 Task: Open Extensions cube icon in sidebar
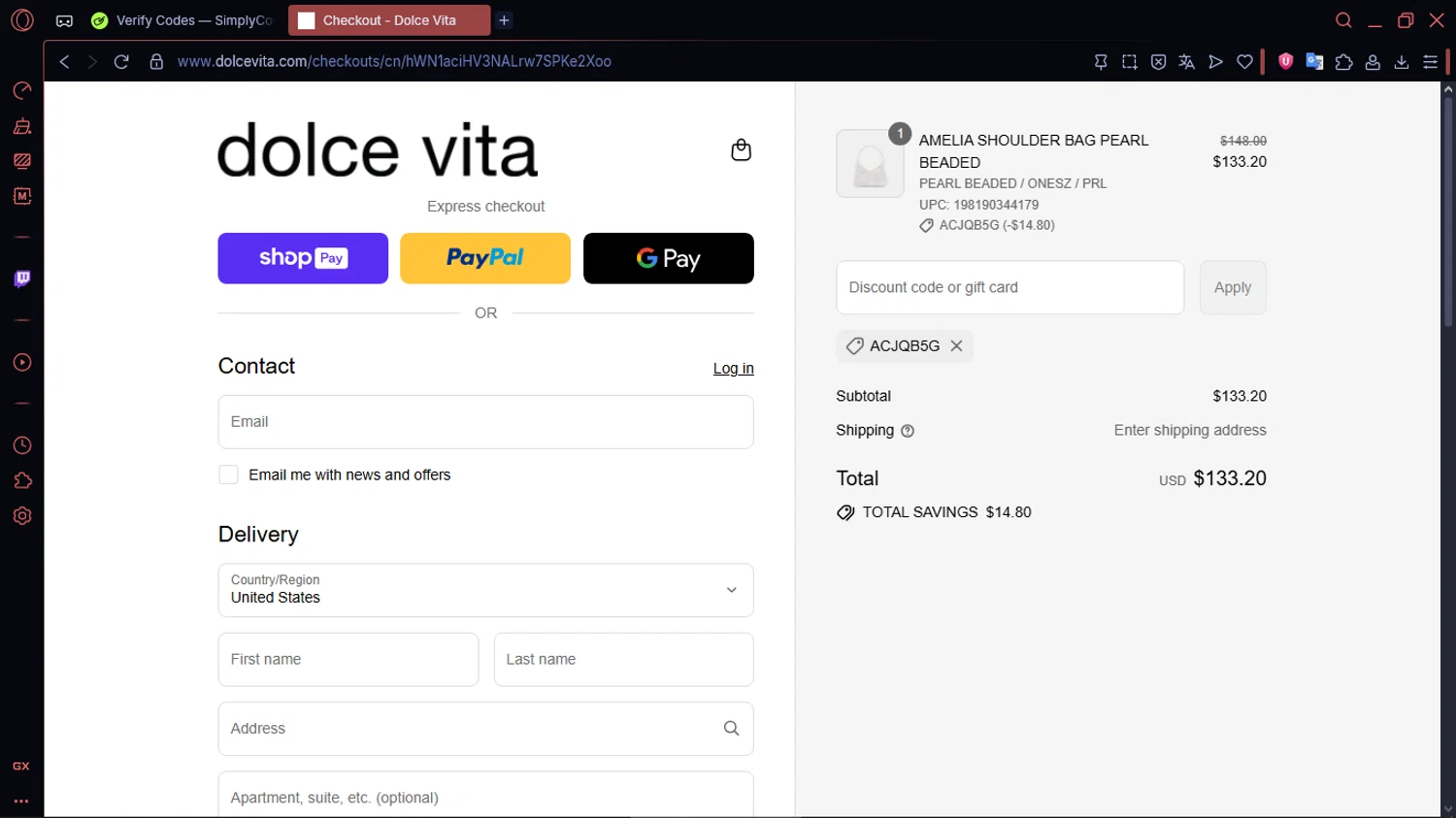pos(22,481)
